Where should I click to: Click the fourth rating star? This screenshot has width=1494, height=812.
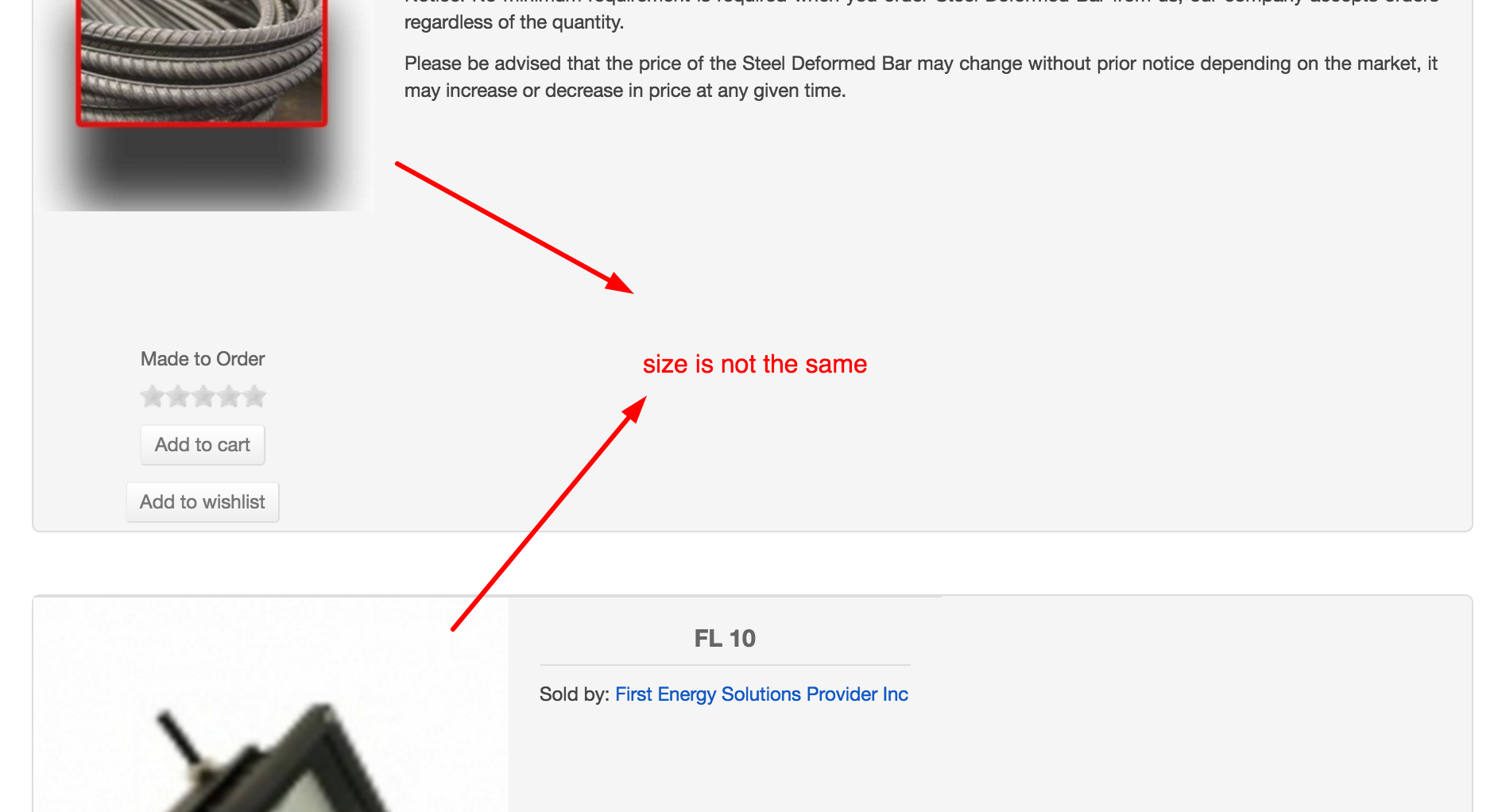(228, 396)
